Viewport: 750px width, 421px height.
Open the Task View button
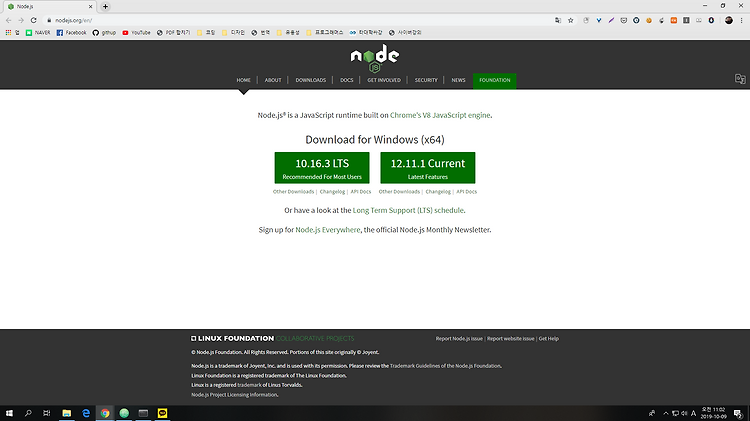[46, 413]
